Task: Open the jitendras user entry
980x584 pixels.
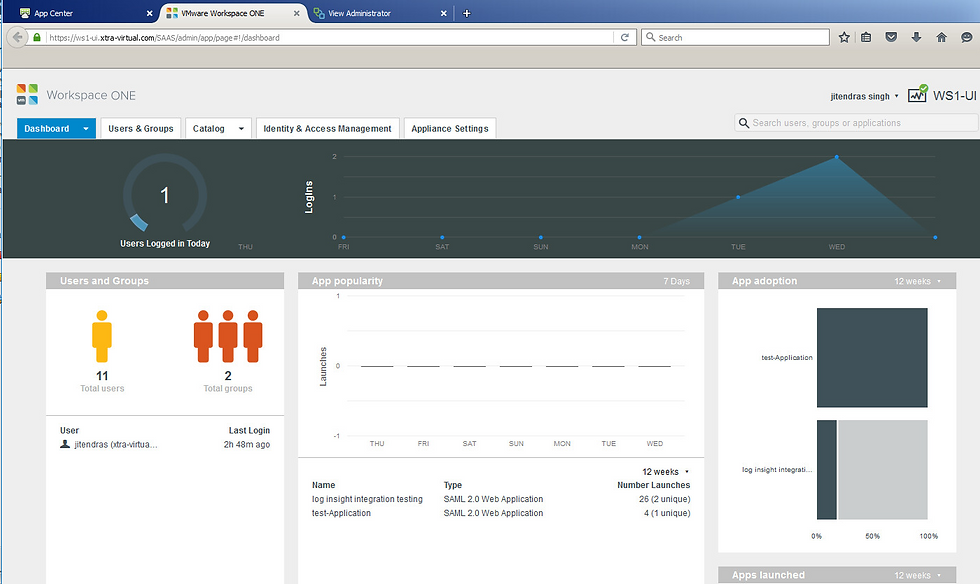Action: click(116, 445)
